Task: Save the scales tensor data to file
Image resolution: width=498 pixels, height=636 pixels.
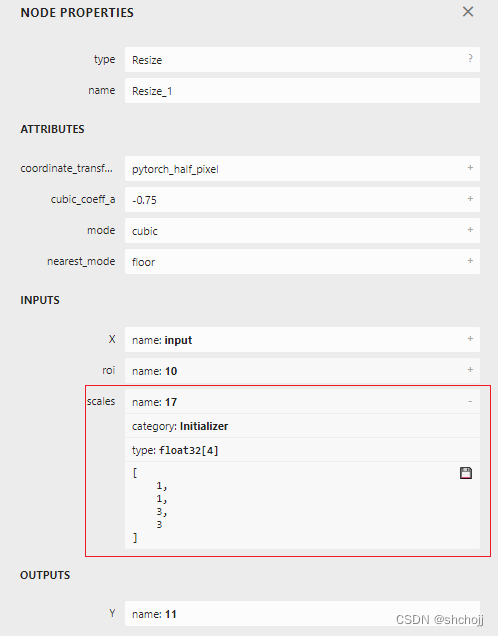Action: pyautogui.click(x=466, y=473)
